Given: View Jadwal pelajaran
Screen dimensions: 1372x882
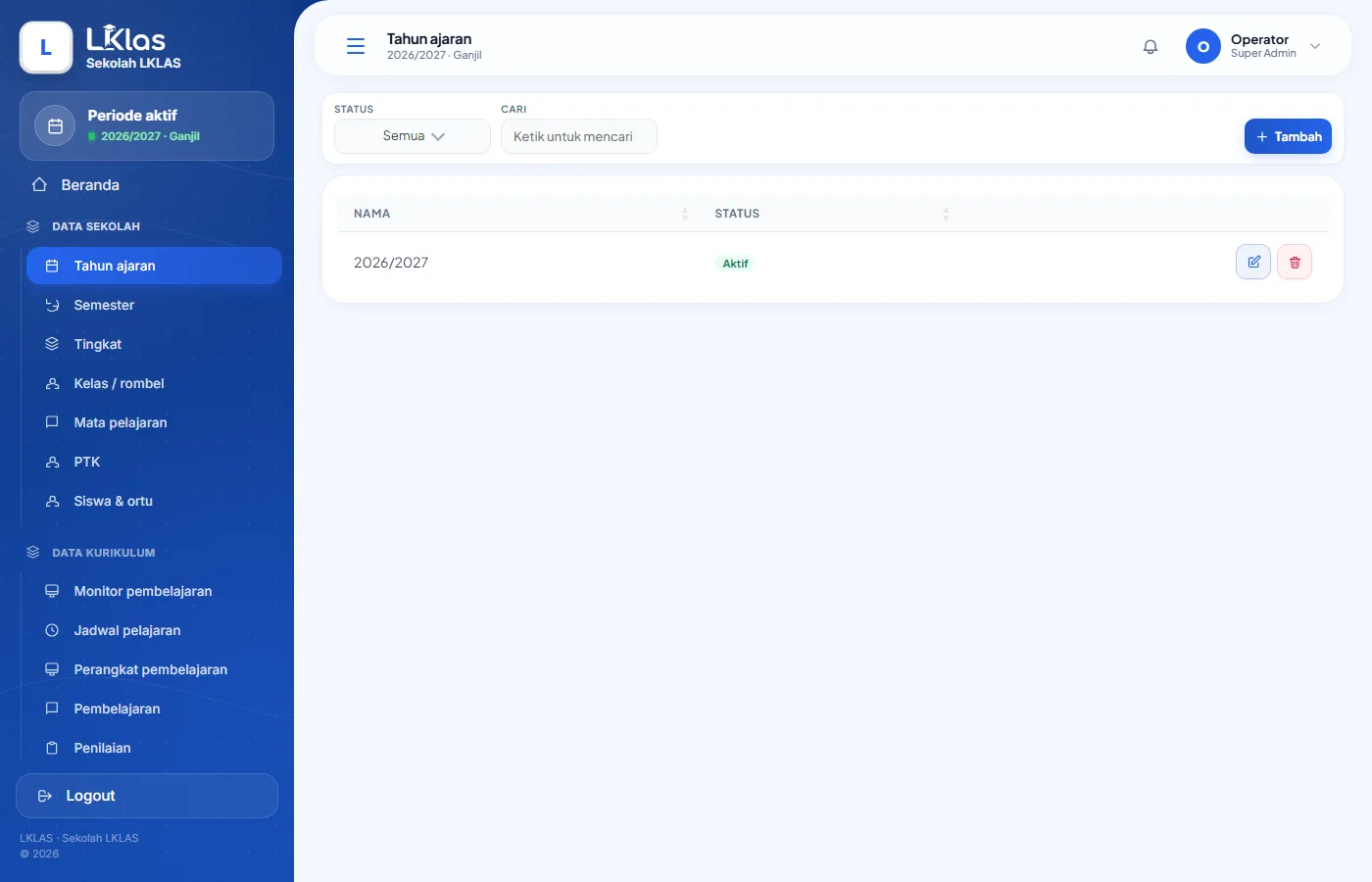Looking at the screenshot, I should (x=154, y=630).
